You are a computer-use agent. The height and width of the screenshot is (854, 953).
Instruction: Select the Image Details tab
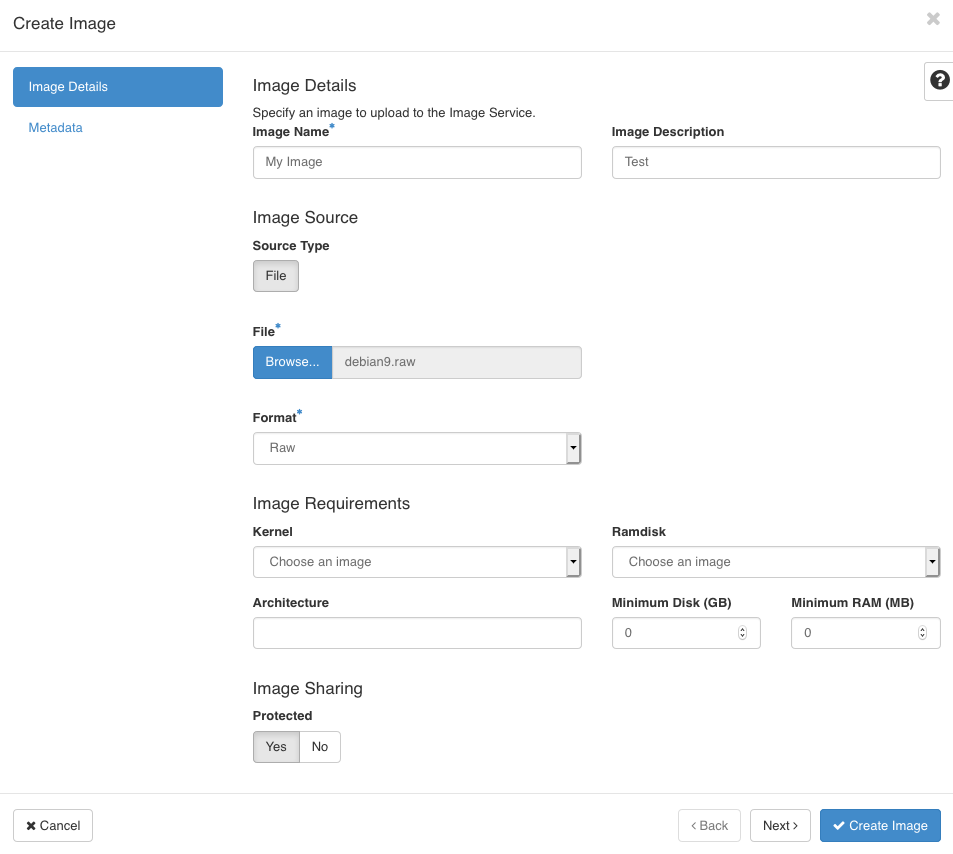(118, 87)
